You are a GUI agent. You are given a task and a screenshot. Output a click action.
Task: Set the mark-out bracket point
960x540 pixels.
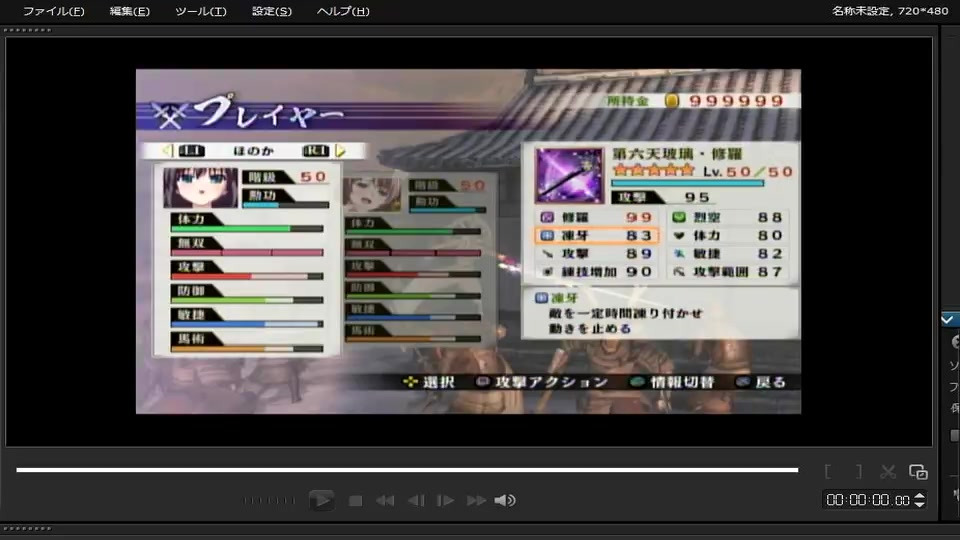(860, 471)
